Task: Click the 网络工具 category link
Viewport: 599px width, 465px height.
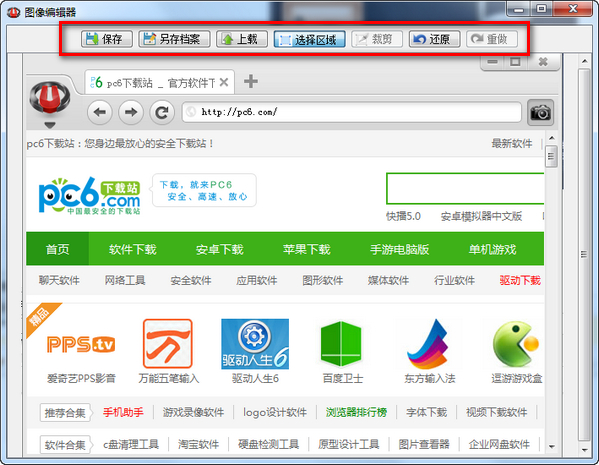Action: point(125,280)
